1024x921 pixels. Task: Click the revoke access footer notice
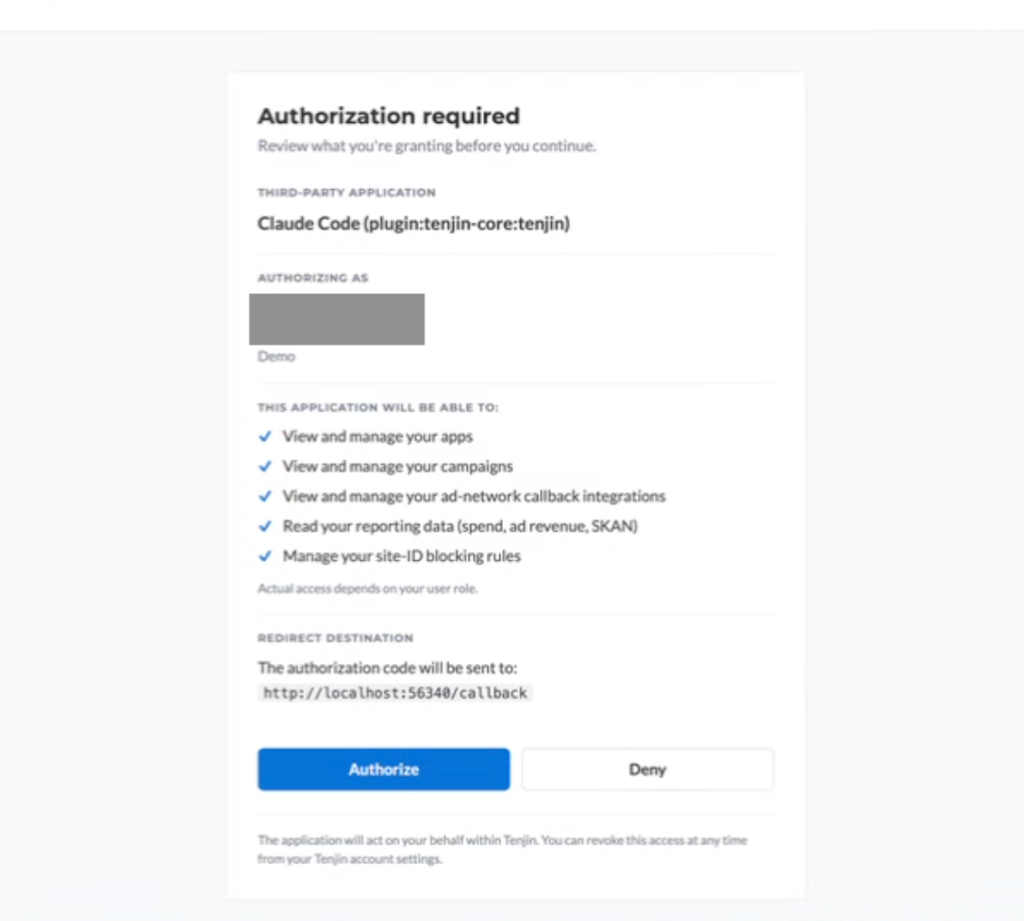coord(502,849)
